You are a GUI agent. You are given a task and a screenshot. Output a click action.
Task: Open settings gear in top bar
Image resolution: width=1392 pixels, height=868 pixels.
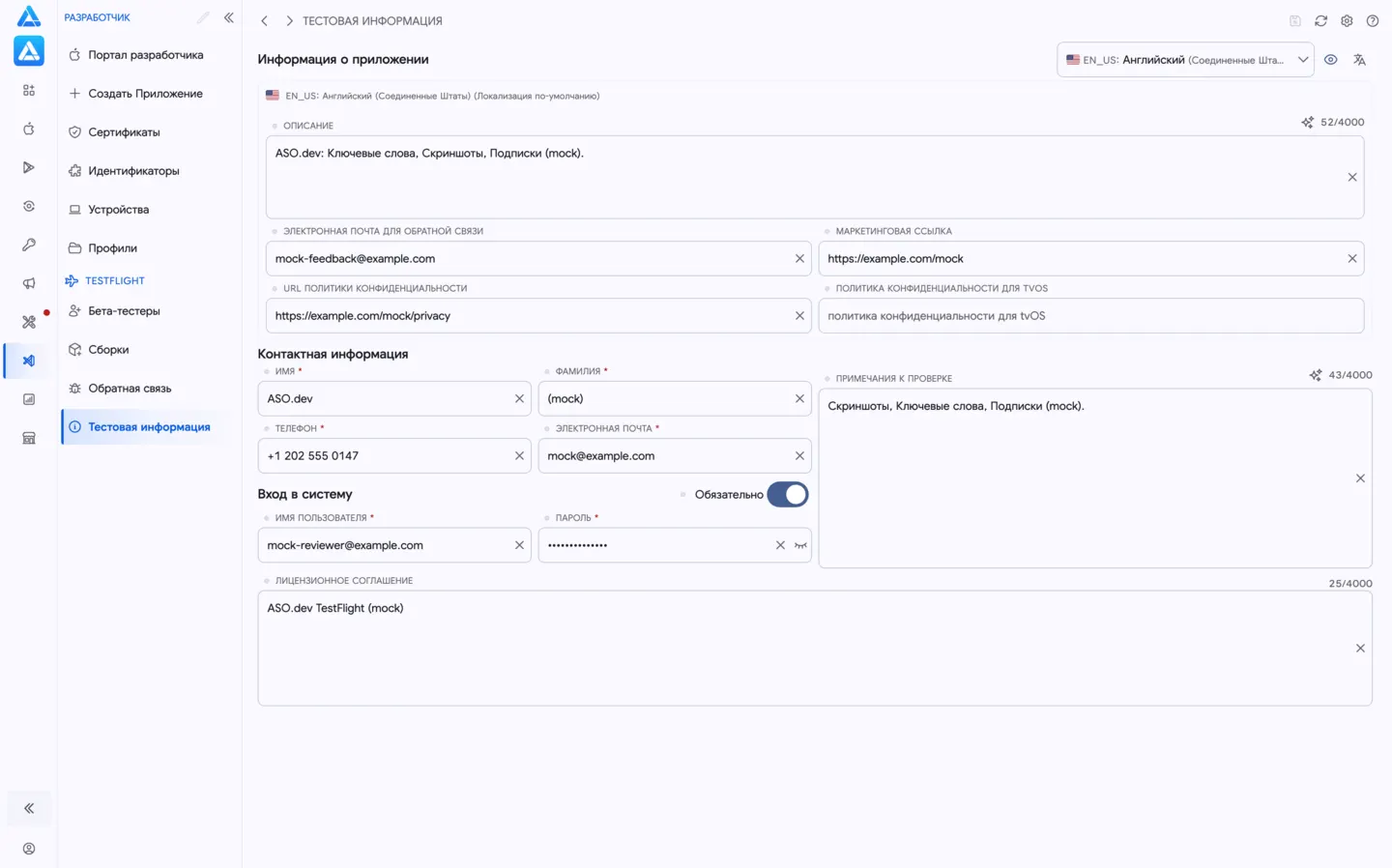click(1347, 20)
